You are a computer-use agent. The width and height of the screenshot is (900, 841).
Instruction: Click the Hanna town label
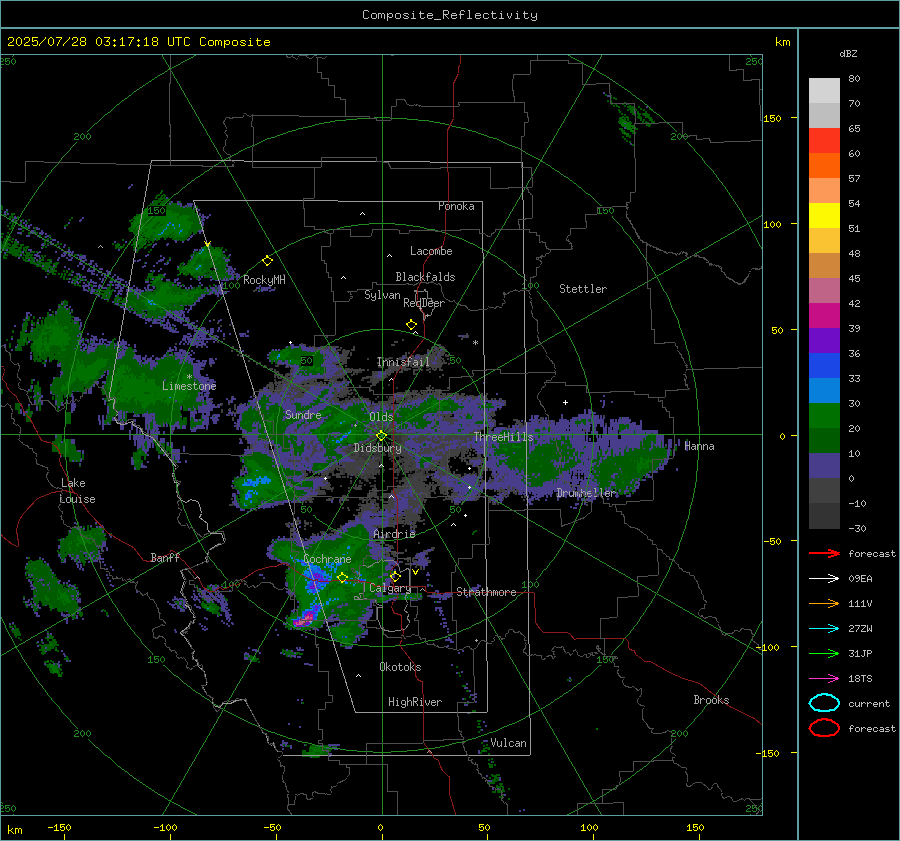[x=699, y=446]
